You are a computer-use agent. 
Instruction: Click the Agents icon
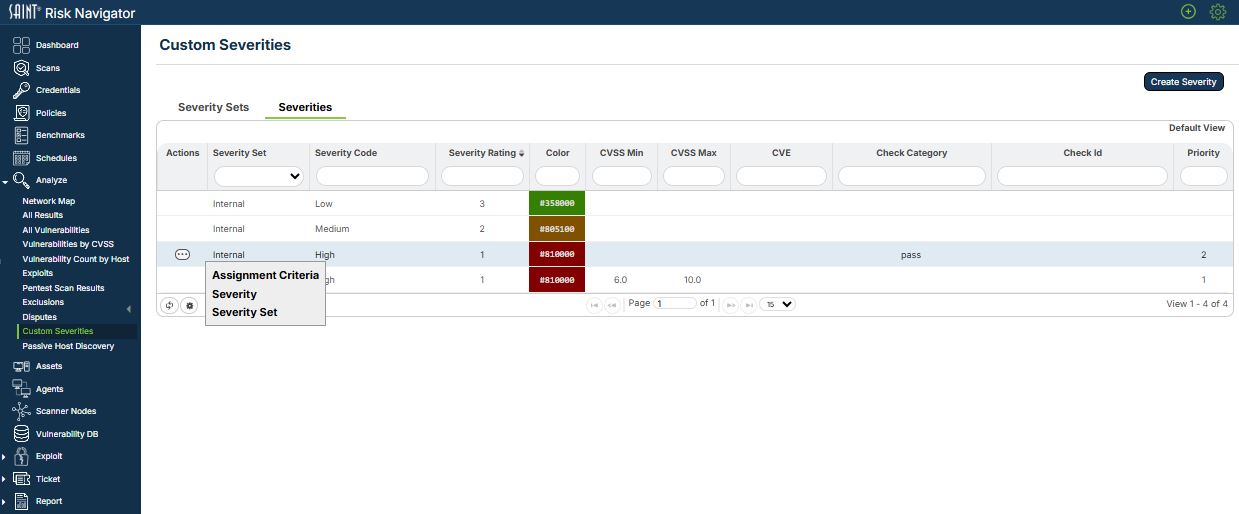coord(21,389)
